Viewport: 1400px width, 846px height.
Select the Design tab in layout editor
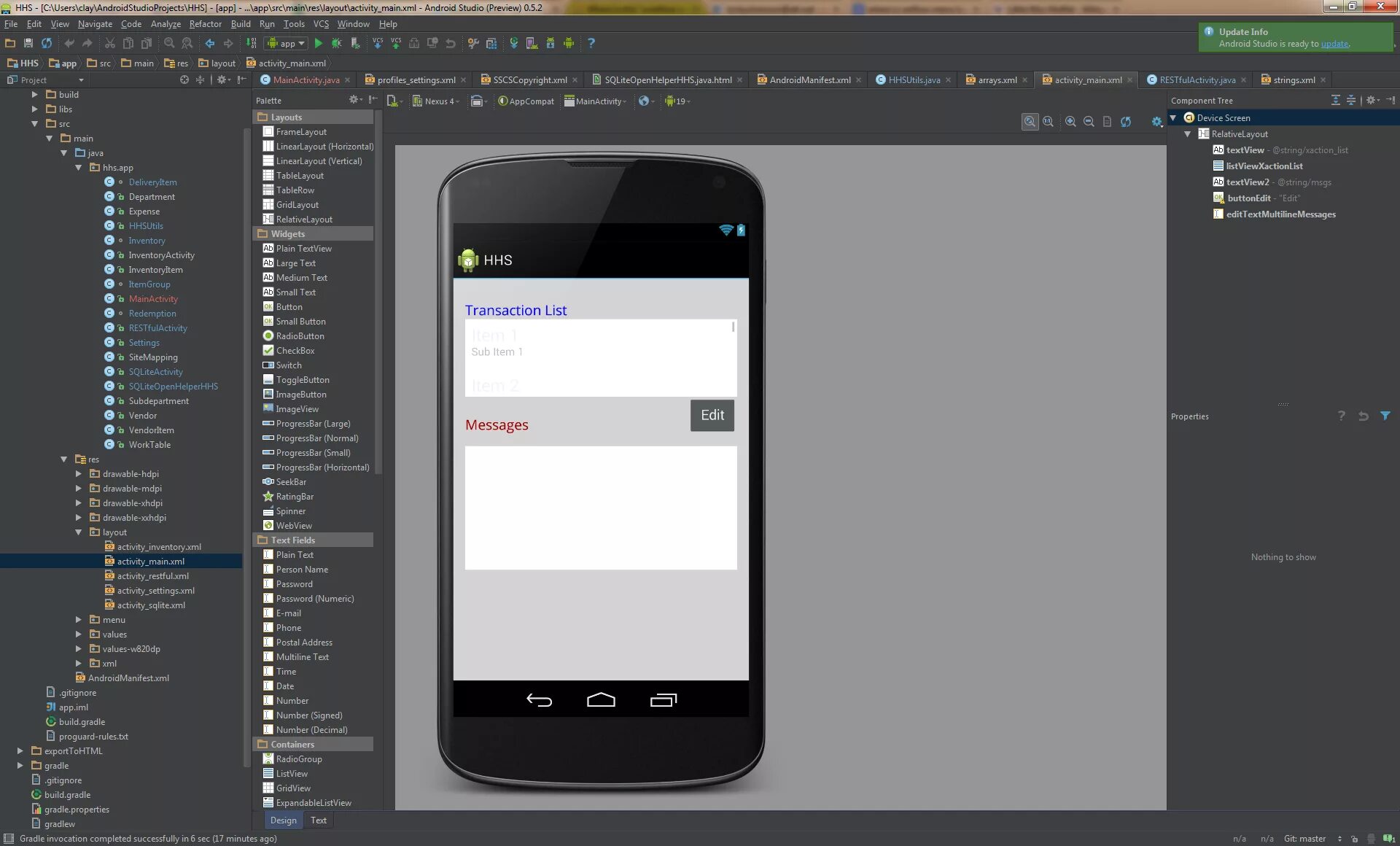(283, 820)
